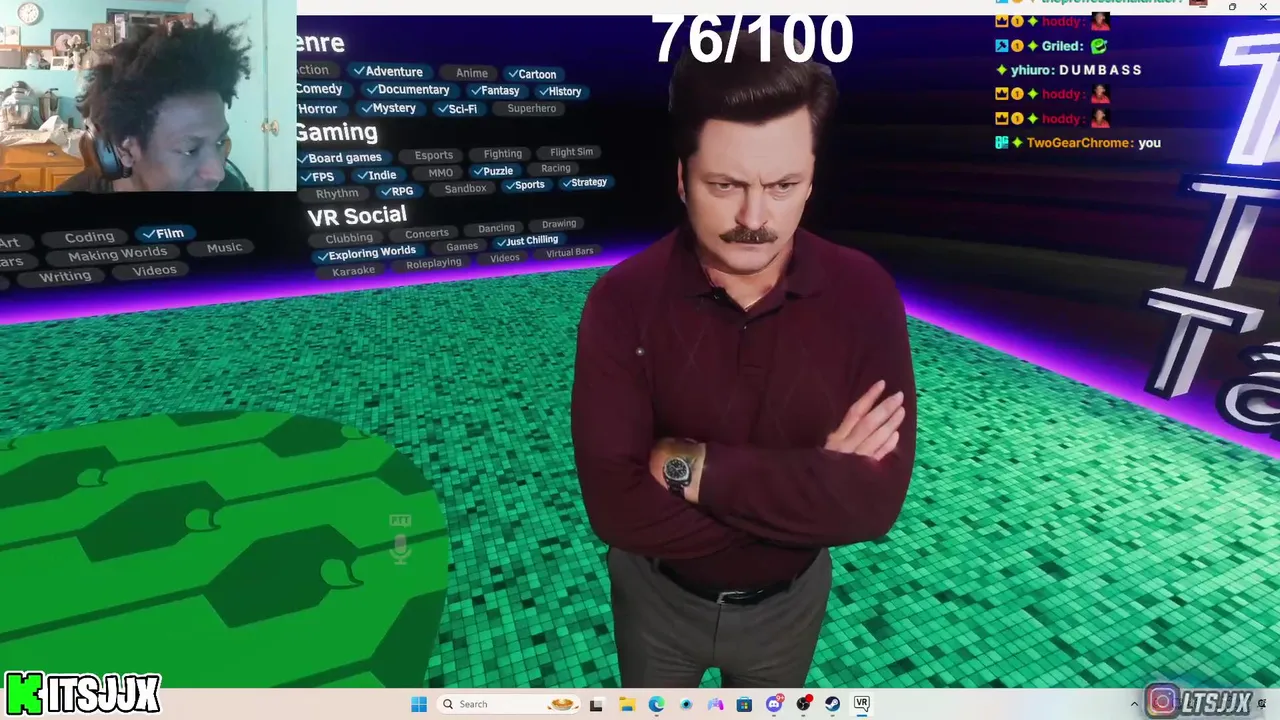Select the Videos tag under VR Social
Image resolution: width=1280 pixels, height=720 pixels.
pos(505,258)
